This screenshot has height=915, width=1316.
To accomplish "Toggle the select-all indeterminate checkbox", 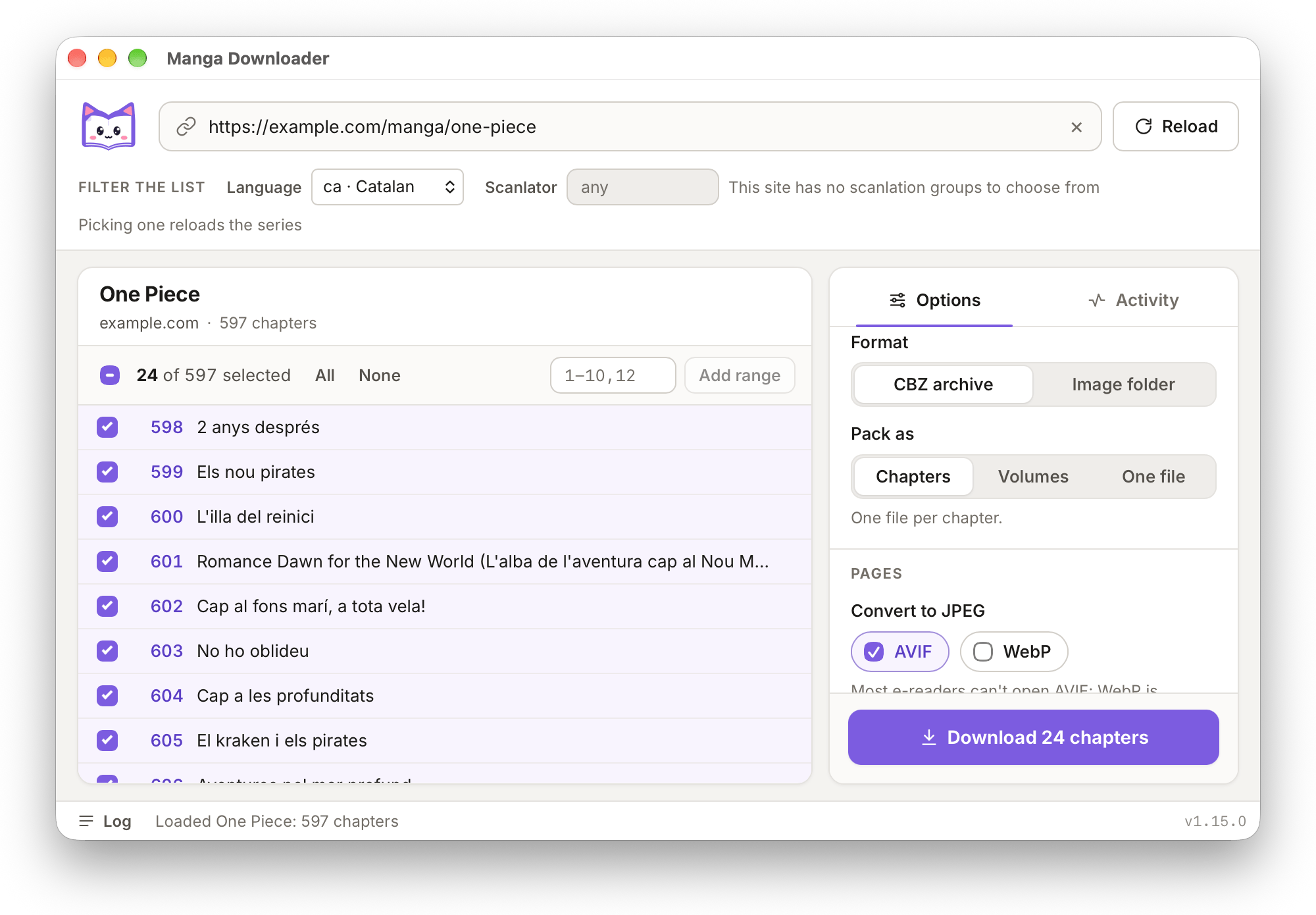I will 110,375.
